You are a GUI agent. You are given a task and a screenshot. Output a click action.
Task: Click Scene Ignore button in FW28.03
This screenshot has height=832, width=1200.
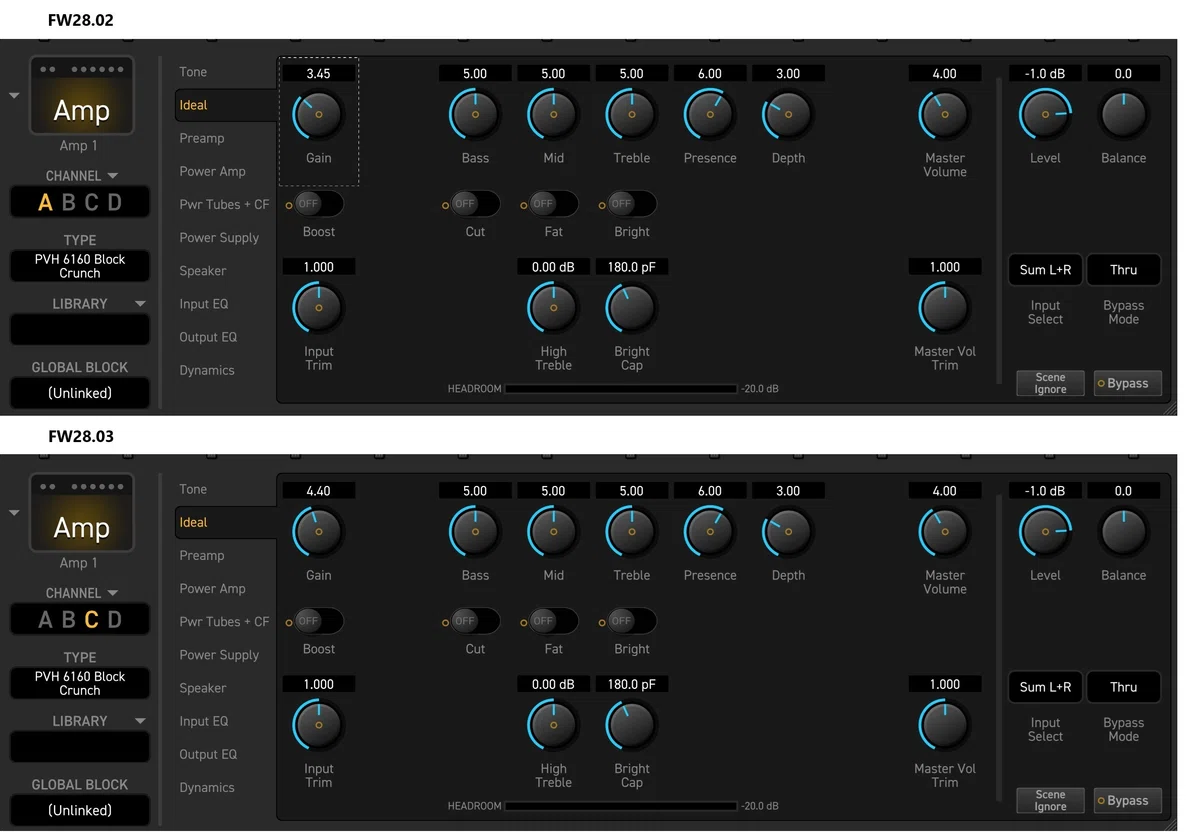[x=1050, y=800]
